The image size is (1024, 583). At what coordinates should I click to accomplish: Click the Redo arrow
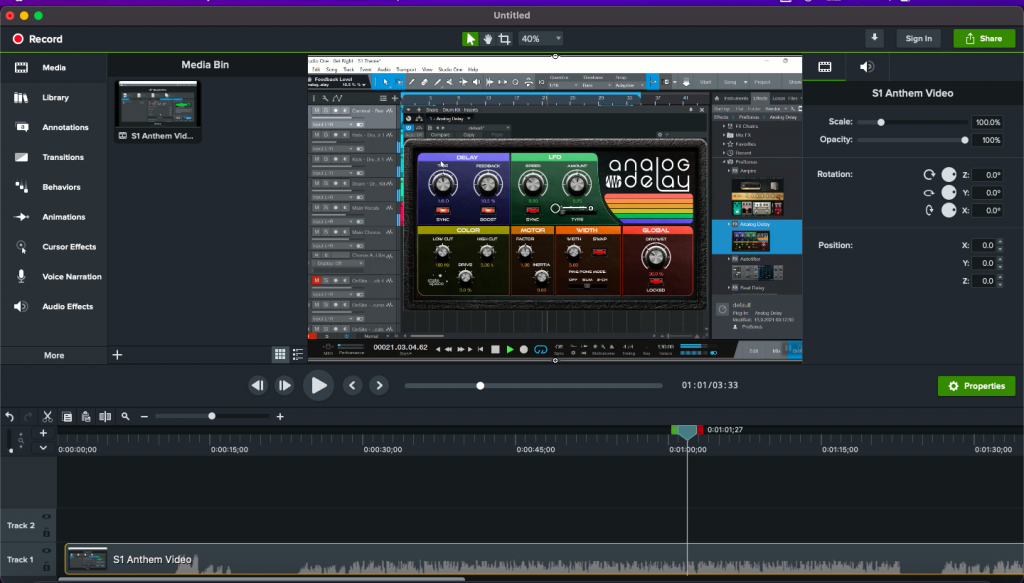point(28,417)
